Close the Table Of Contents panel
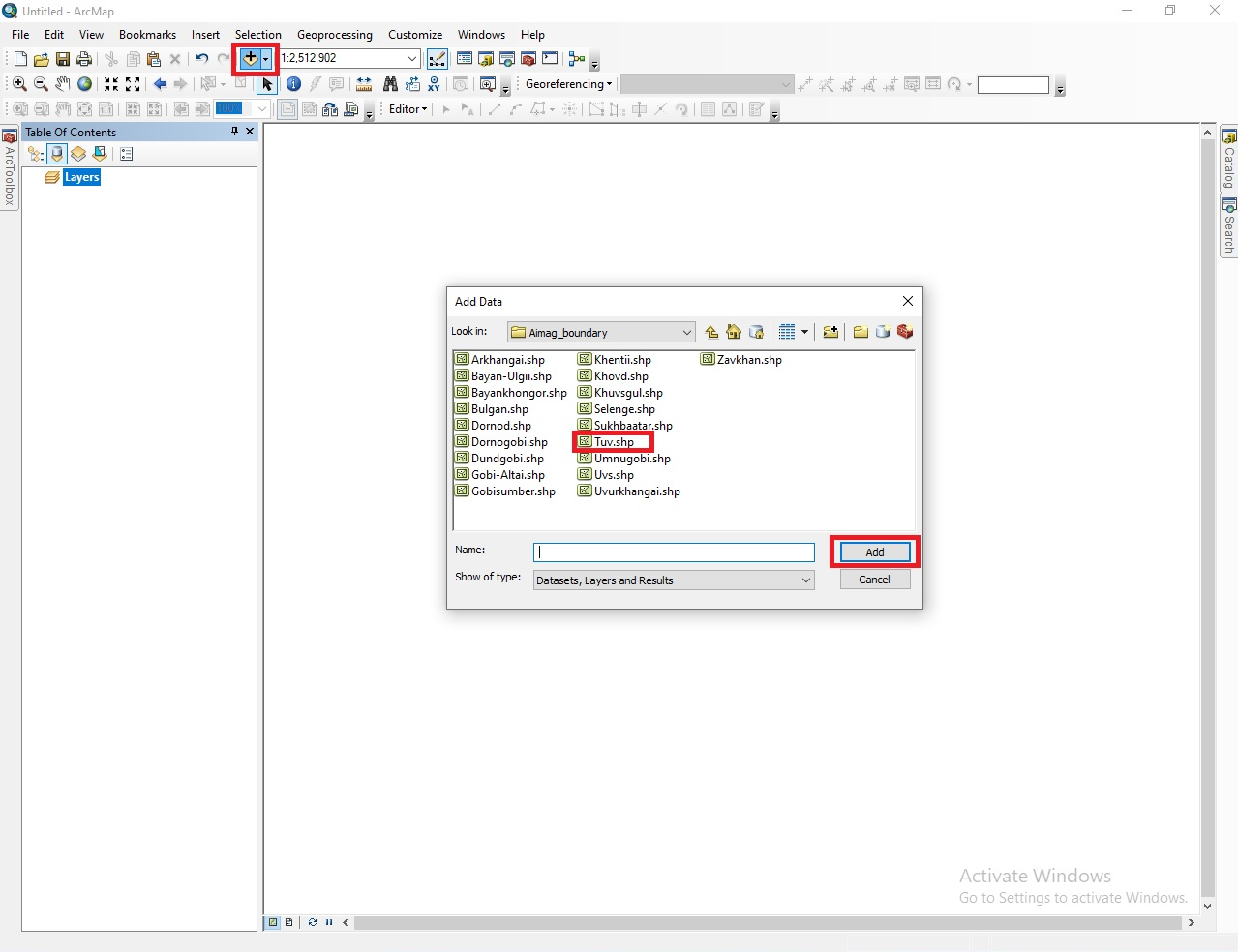 coord(250,132)
